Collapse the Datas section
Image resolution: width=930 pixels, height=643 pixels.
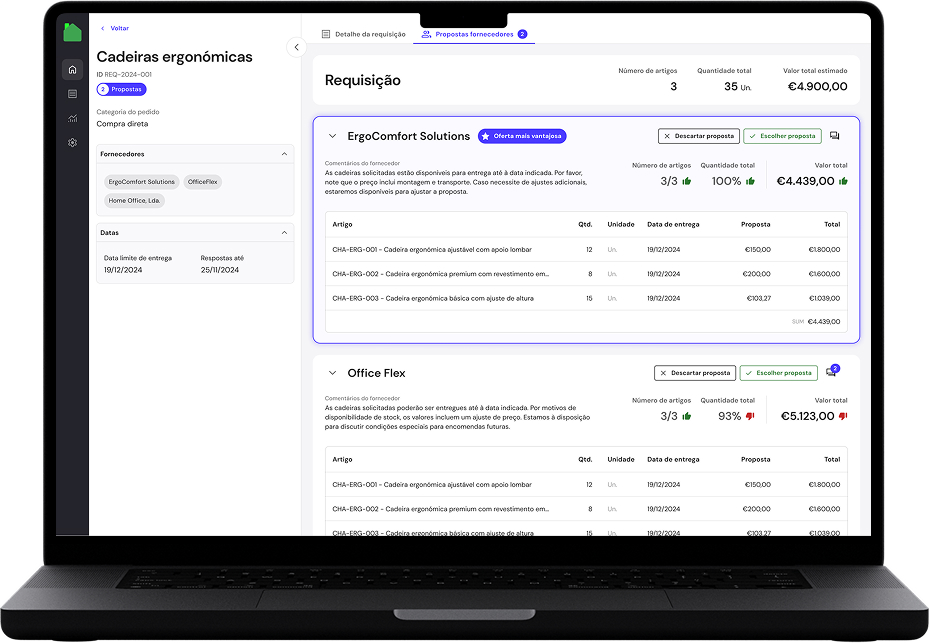coord(284,232)
